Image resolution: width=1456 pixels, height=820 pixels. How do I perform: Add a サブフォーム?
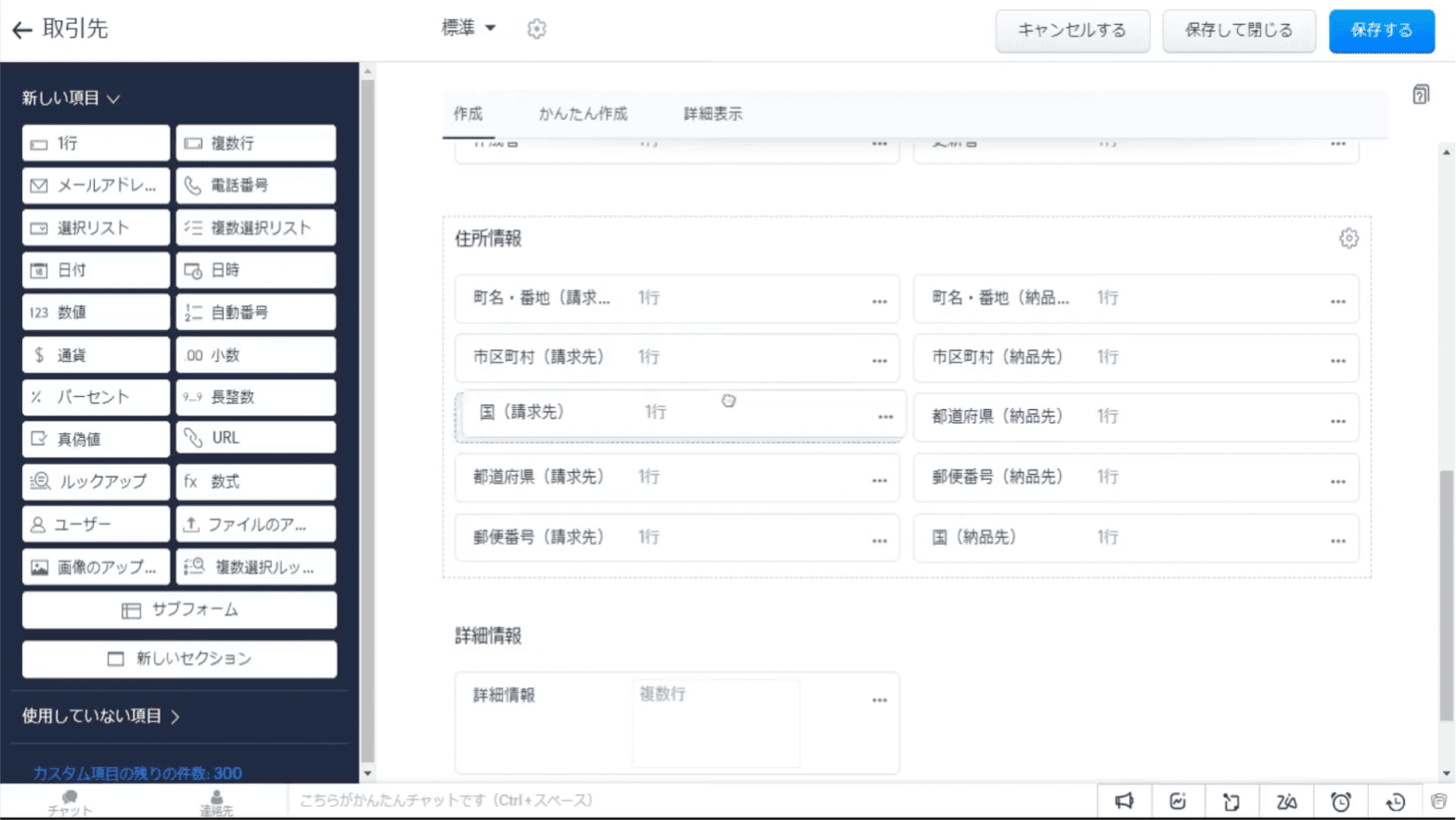[179, 610]
